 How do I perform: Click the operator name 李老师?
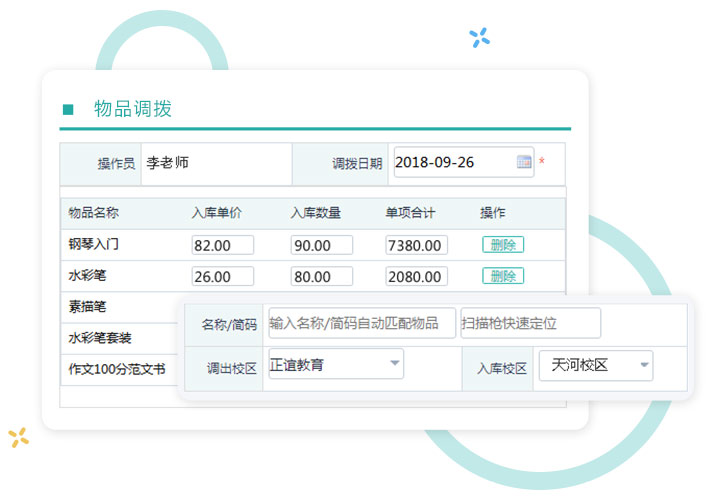tap(167, 163)
